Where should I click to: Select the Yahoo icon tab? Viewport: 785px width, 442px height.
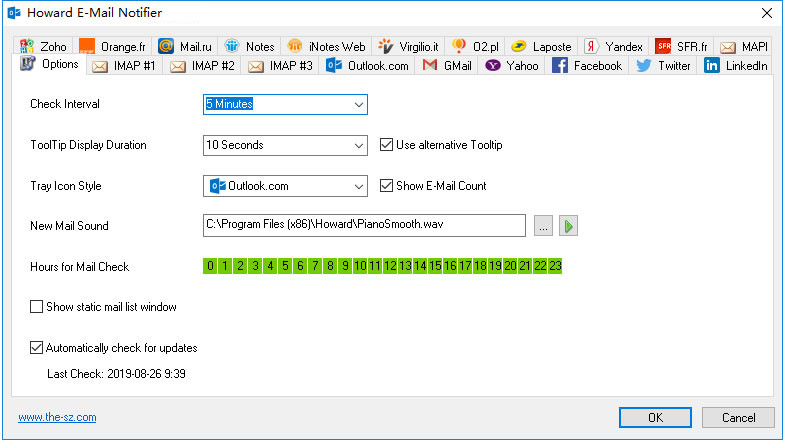[x=493, y=66]
